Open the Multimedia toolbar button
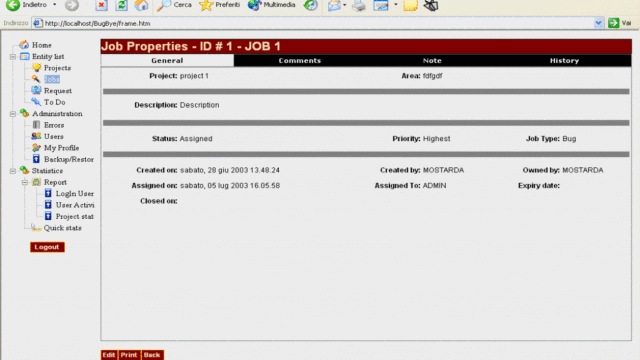Image resolution: width=640 pixels, height=360 pixels. (271, 5)
